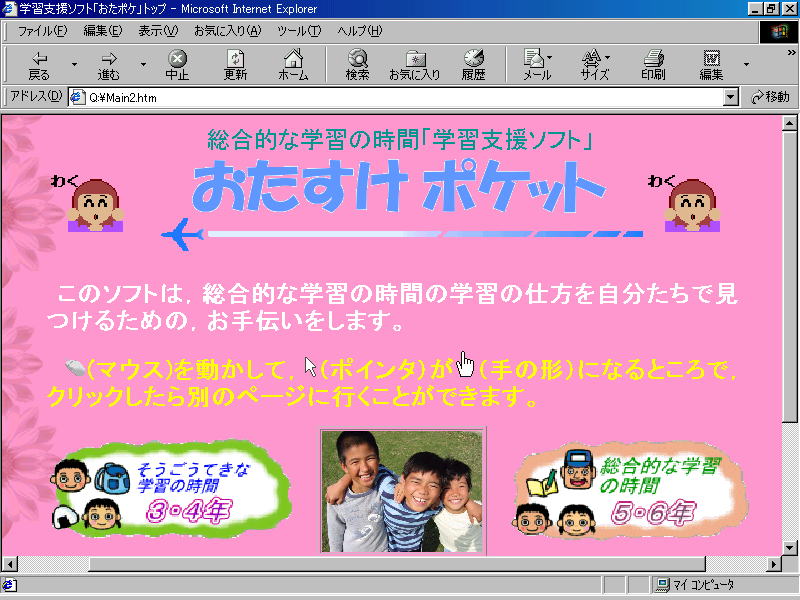Go home via the ホーム icon
This screenshot has height=600, width=800.
293,65
